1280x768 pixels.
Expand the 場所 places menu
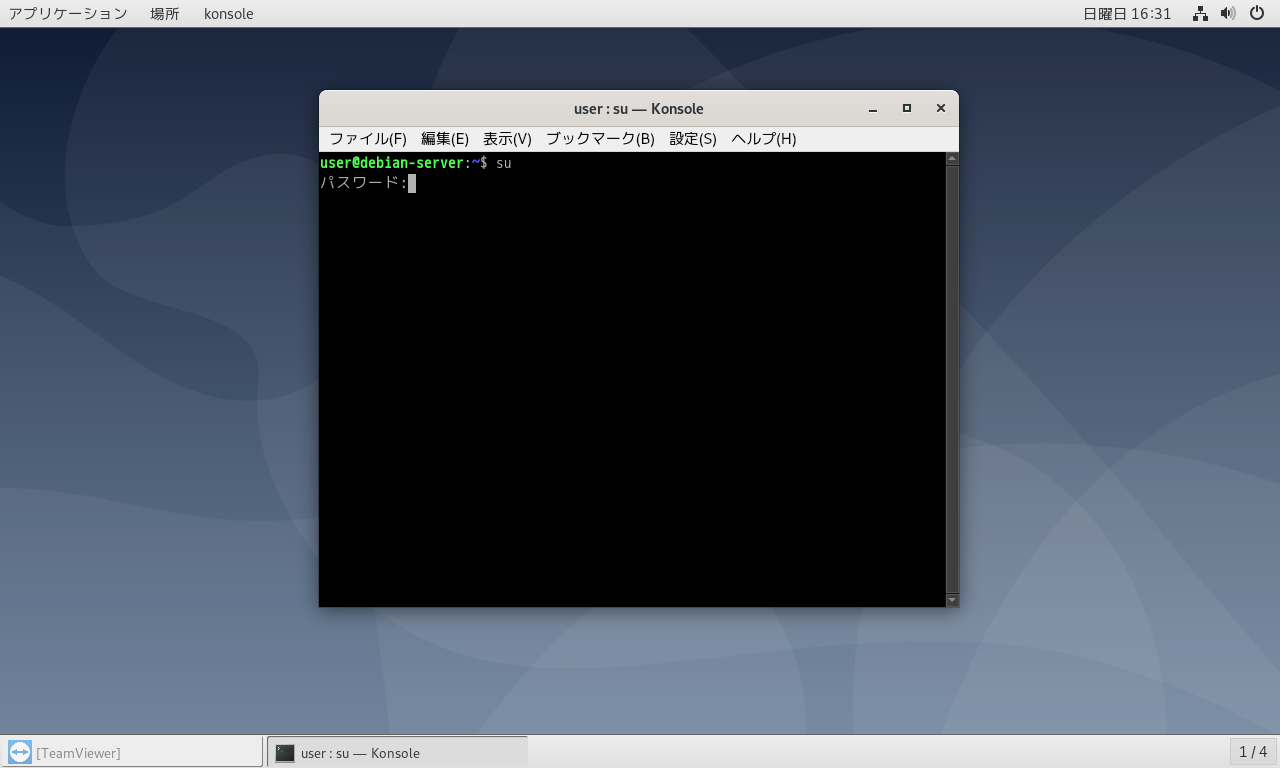(x=165, y=14)
